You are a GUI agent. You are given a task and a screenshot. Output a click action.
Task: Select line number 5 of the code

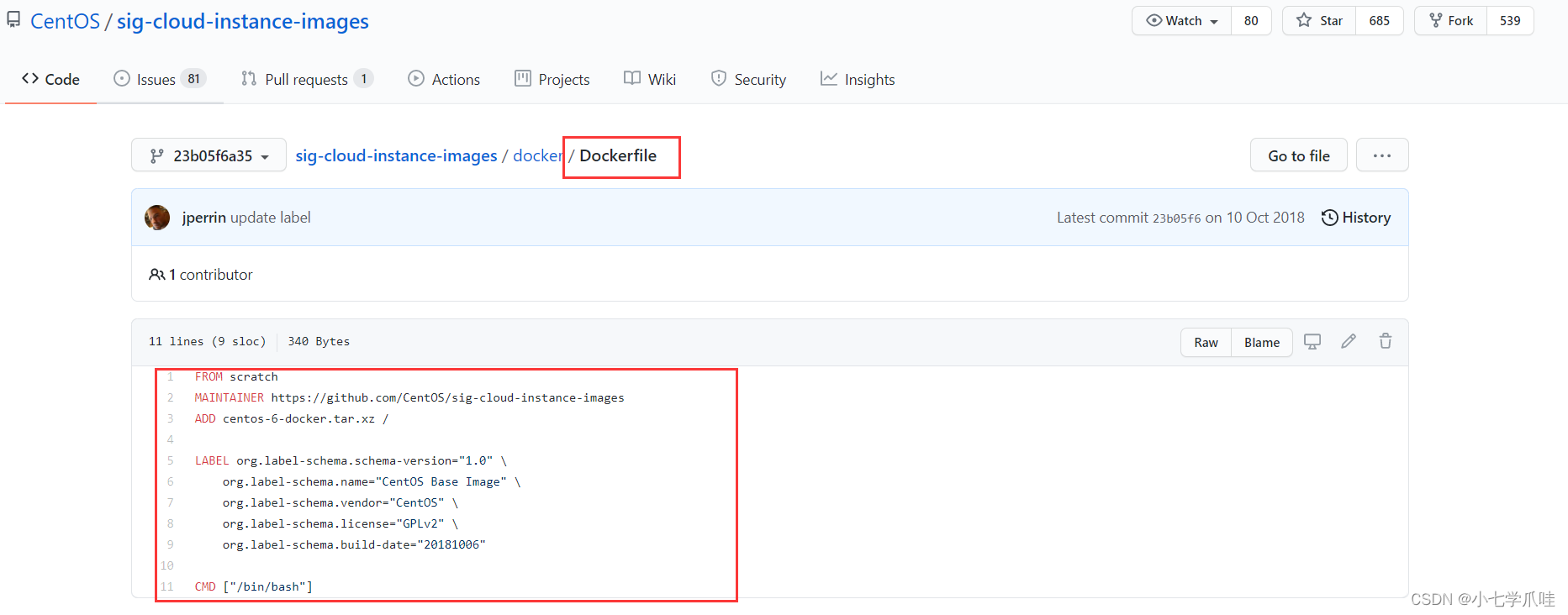pos(170,460)
